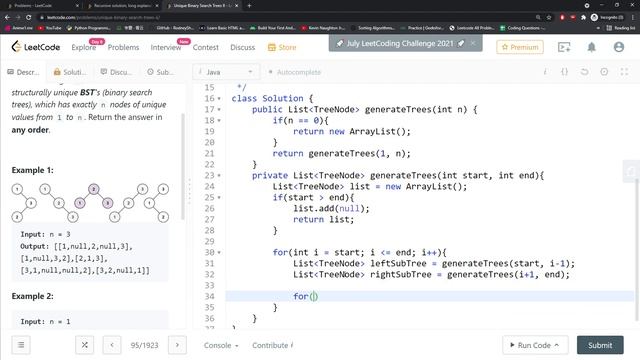Image resolution: width=640 pixels, height=360 pixels.
Task: Open Sorting Algorithms bookmark
Action: pos(373,28)
